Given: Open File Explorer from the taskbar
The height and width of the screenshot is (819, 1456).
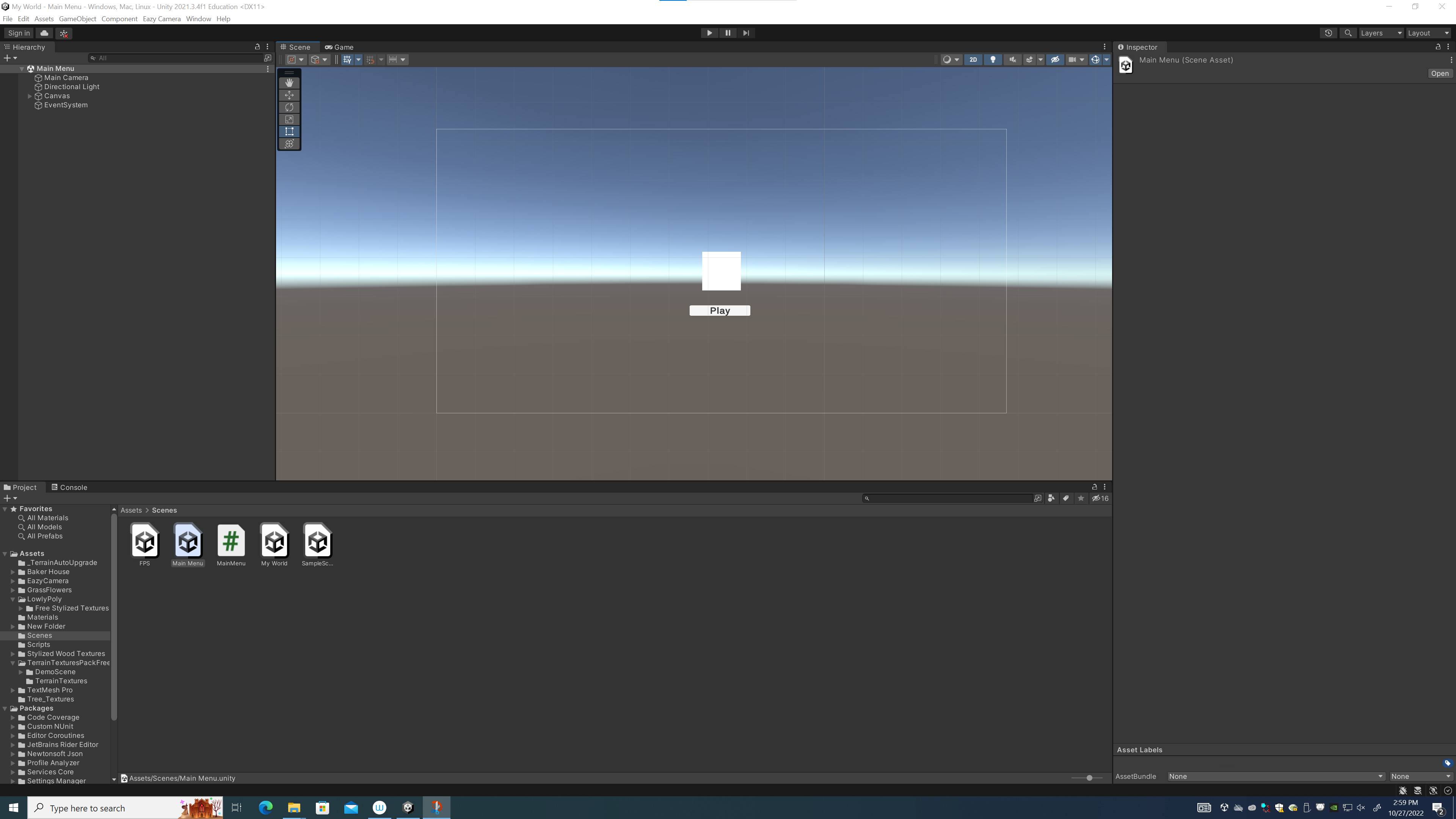Looking at the screenshot, I should point(294,807).
